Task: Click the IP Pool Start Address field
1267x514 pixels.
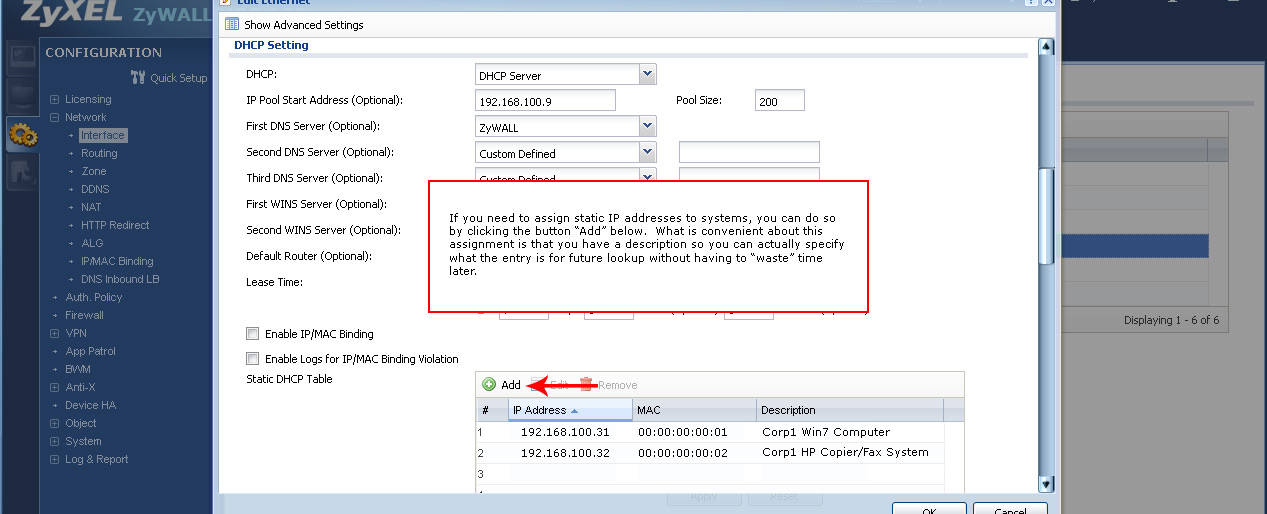Action: click(x=545, y=101)
